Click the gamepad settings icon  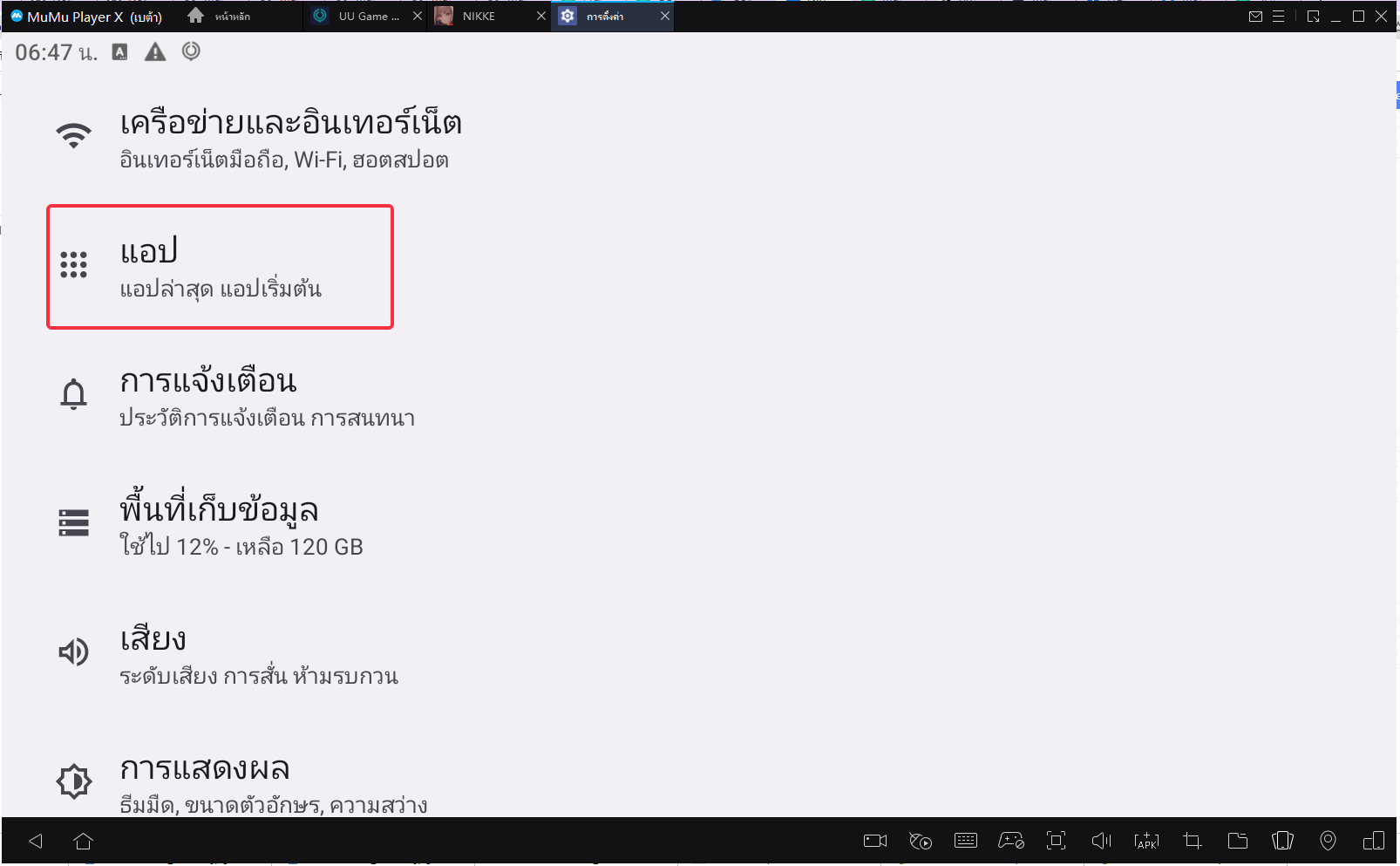1011,841
